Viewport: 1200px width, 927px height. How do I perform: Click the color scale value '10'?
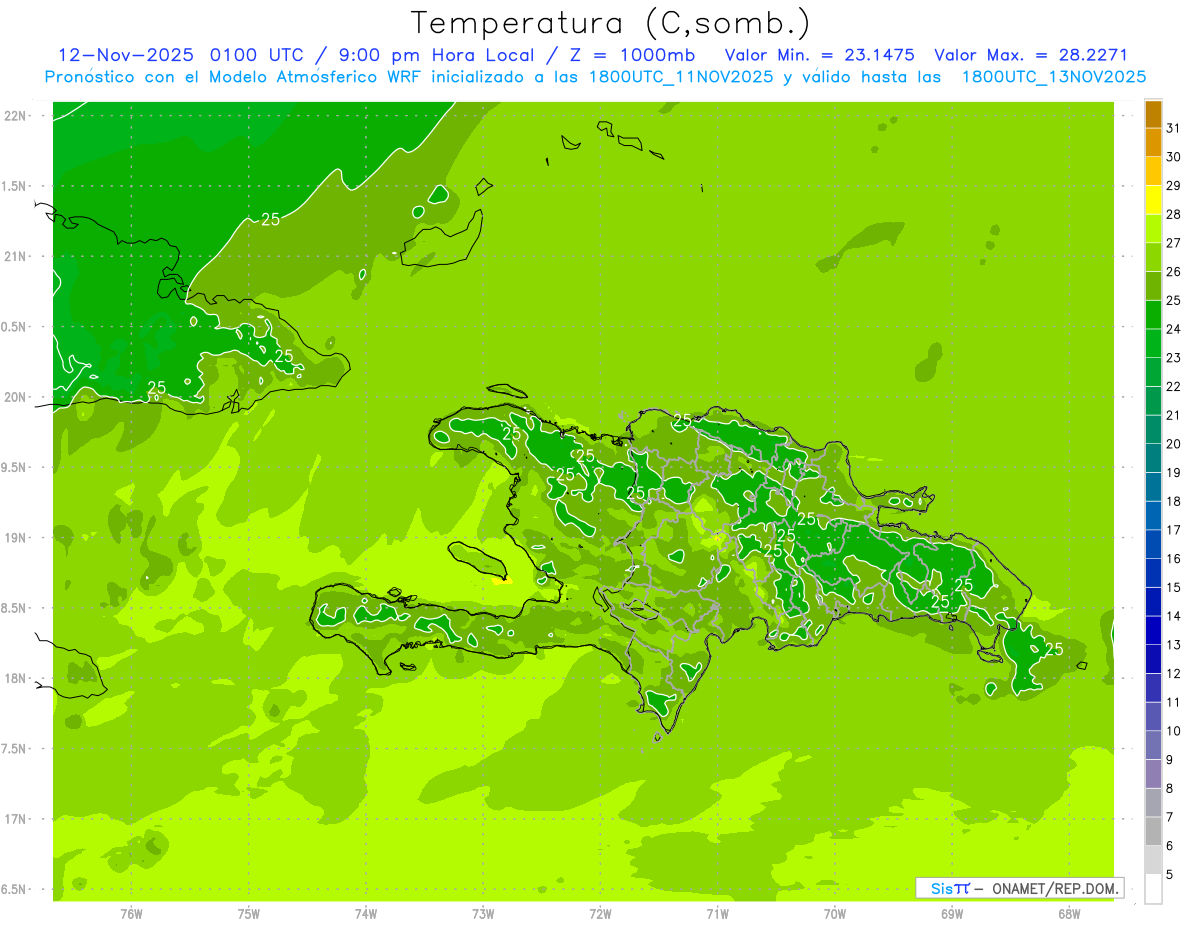(1173, 731)
